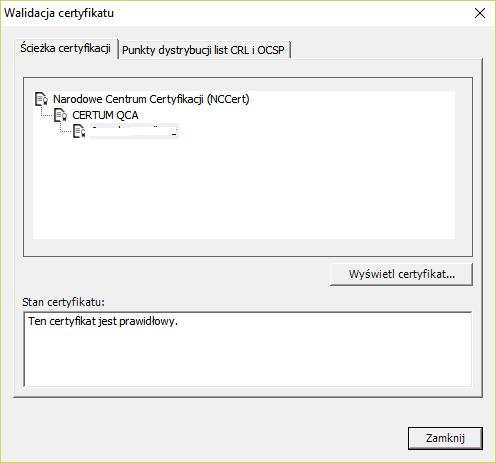Screen dimensions: 496x463
Task: Click Wyświetl certyfikat... button
Action: (401, 274)
